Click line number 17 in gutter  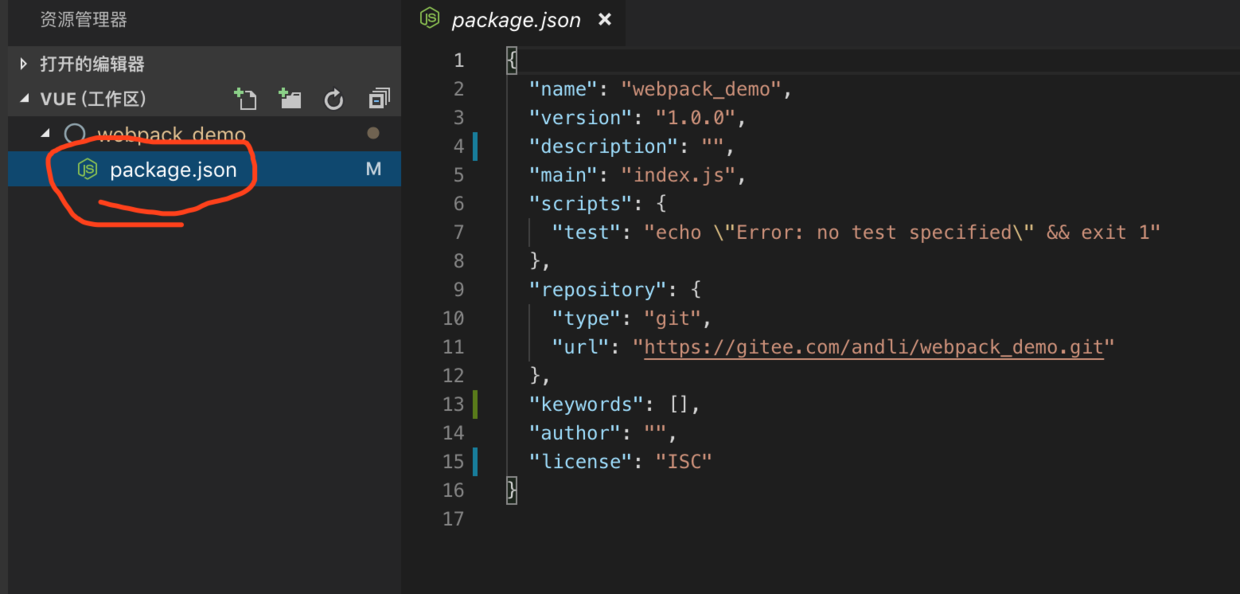click(453, 519)
